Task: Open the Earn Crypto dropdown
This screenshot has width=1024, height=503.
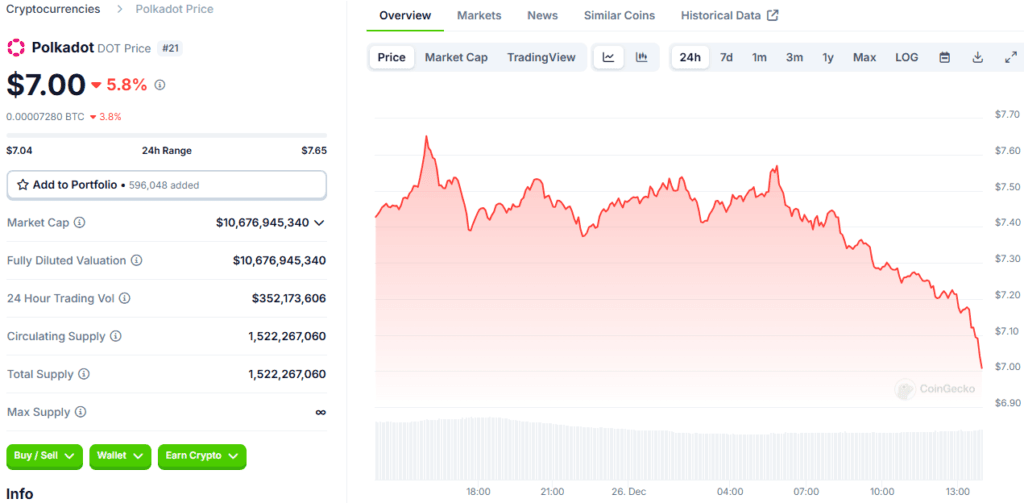Action: click(x=202, y=456)
